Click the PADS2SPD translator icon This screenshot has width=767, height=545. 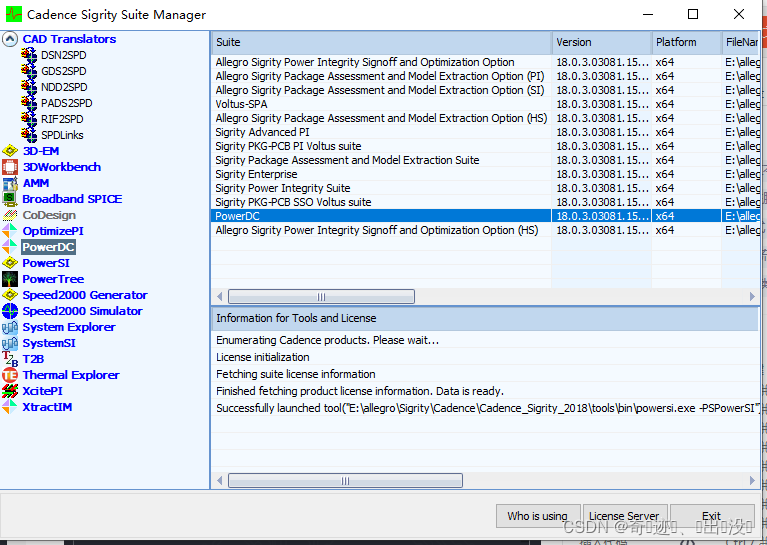pyautogui.click(x=29, y=103)
